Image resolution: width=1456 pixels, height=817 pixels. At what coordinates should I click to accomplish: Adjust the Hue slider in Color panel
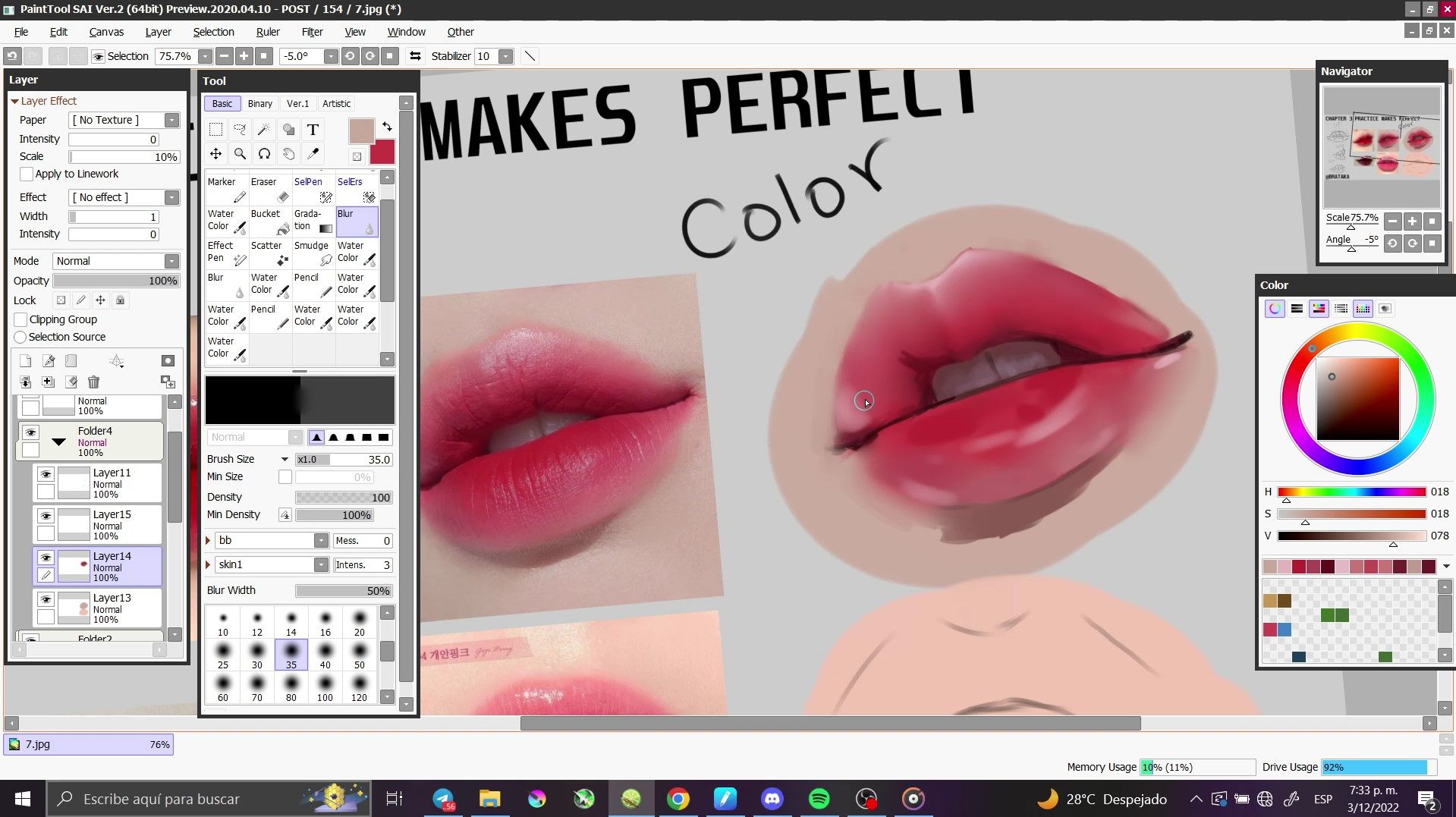point(1351,492)
